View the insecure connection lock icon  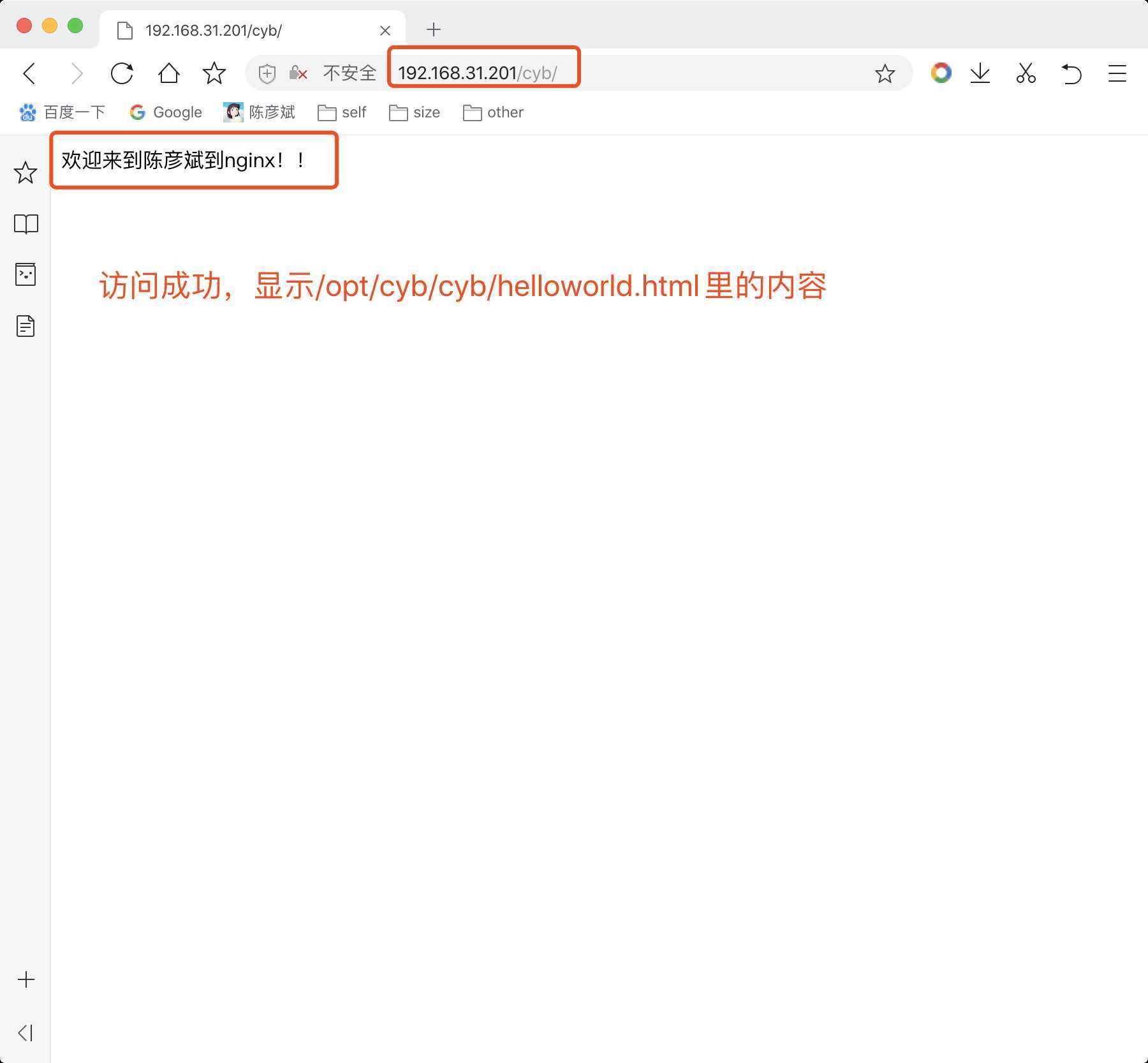pyautogui.click(x=298, y=73)
